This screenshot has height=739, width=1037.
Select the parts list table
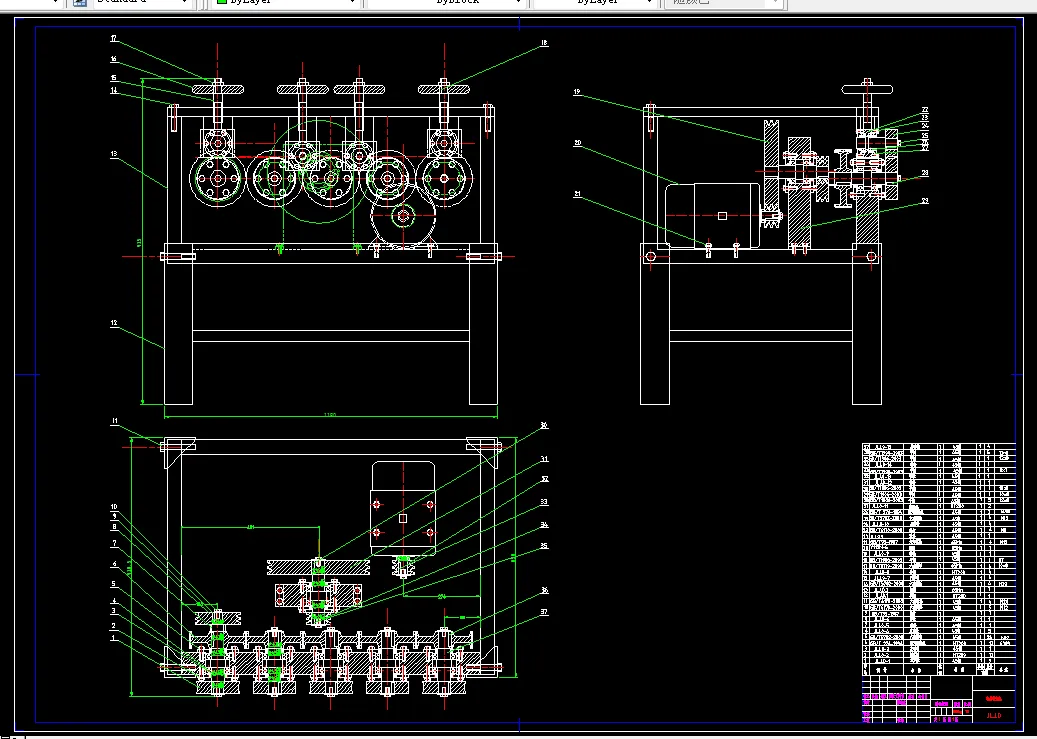click(938, 559)
